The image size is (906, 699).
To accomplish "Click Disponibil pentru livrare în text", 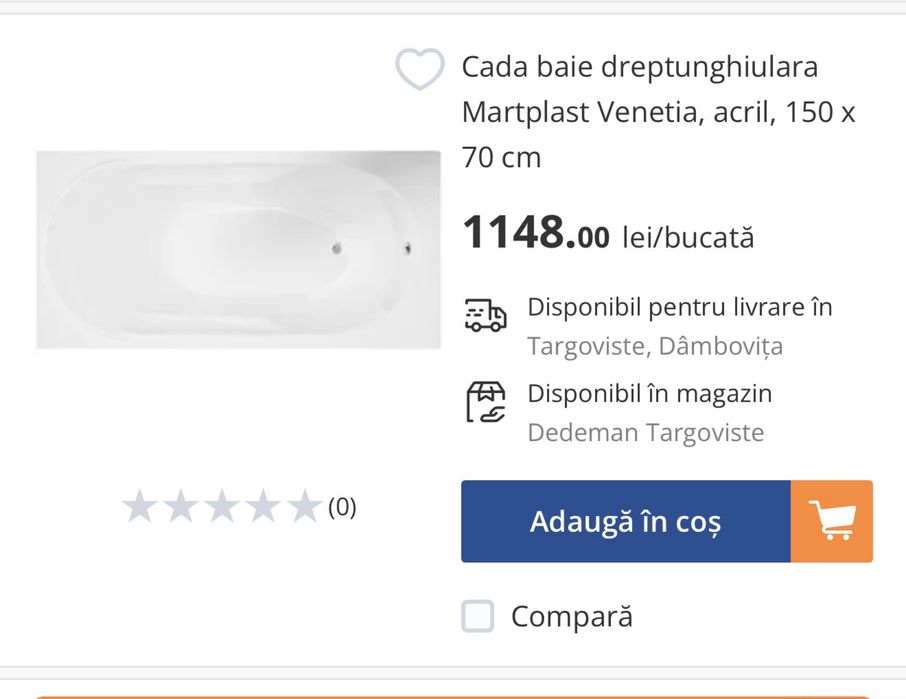I will tap(680, 306).
